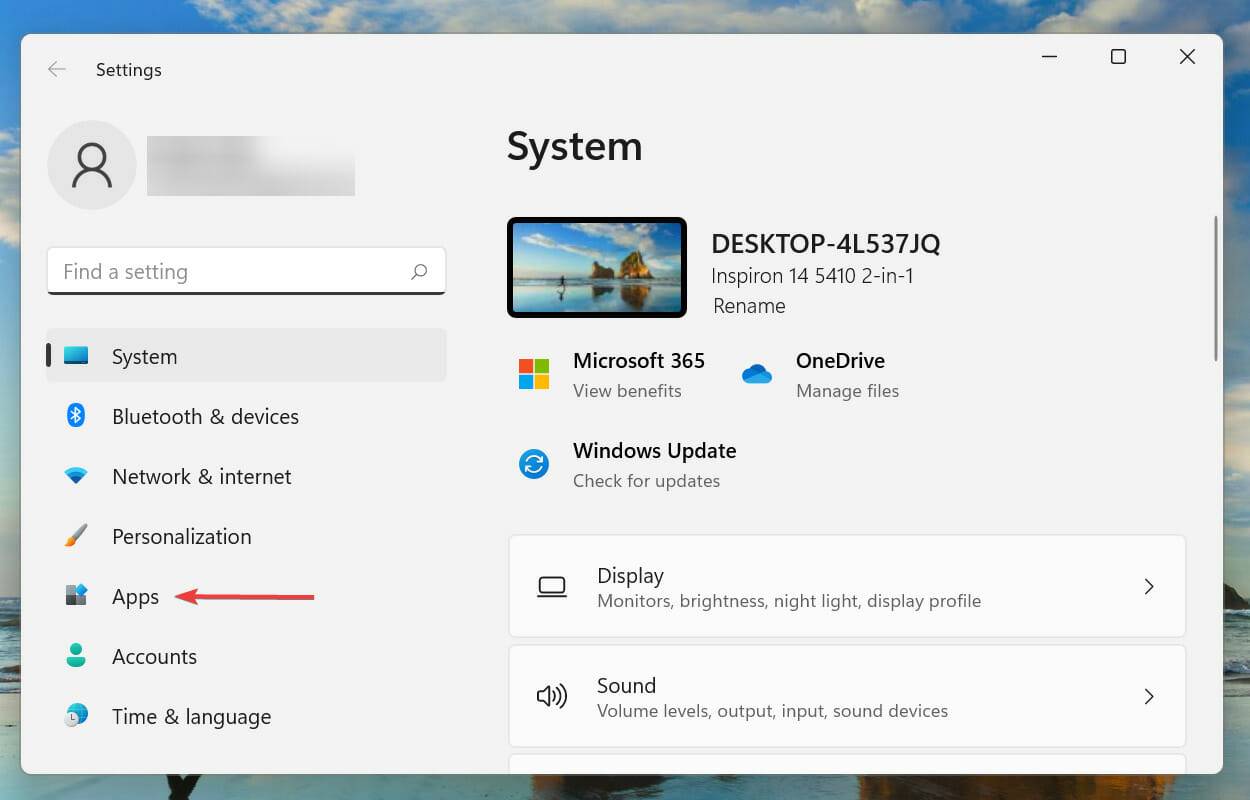Expand Sound settings via its chevron
Screen dimensions: 1250x800
click(1149, 697)
